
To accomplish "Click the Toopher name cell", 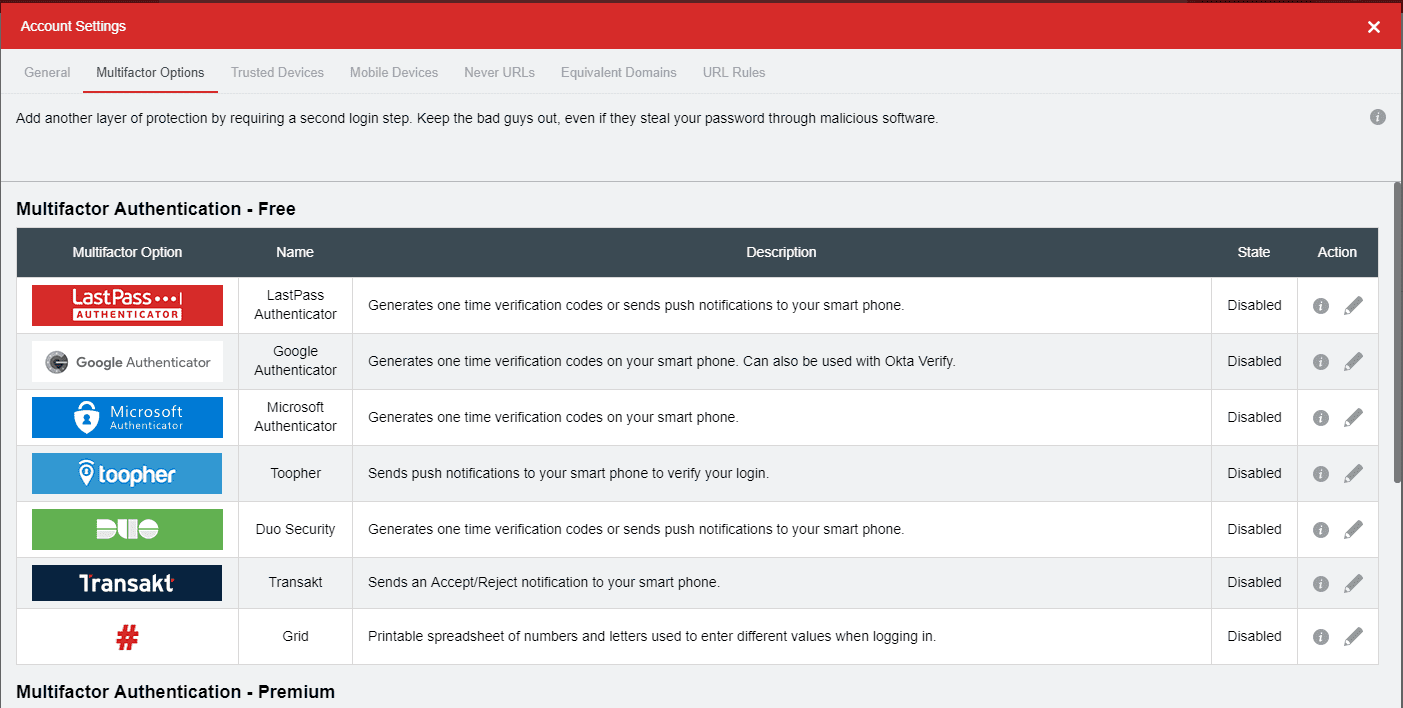I will click(295, 473).
